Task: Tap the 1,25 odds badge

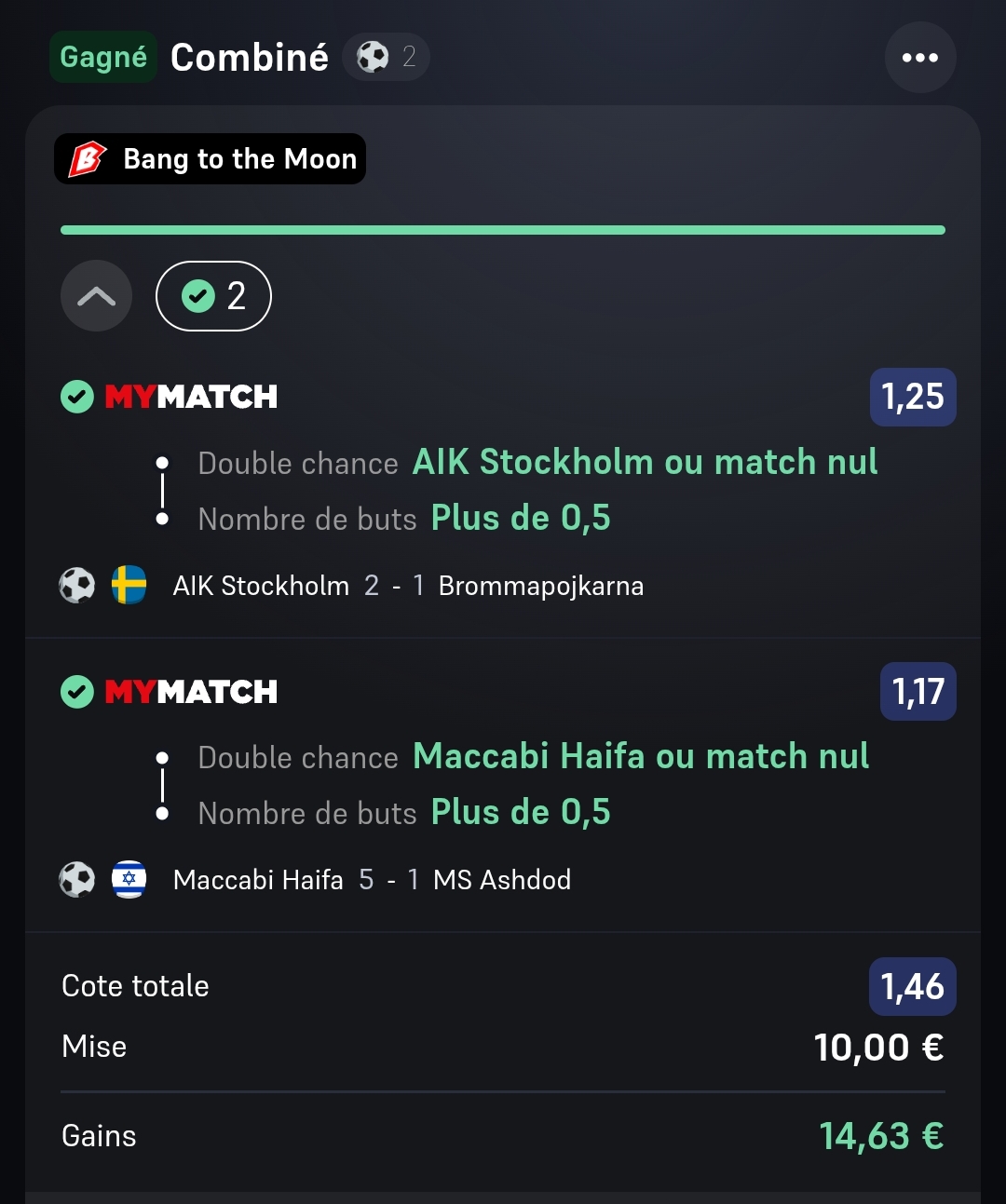Action: 913,398
